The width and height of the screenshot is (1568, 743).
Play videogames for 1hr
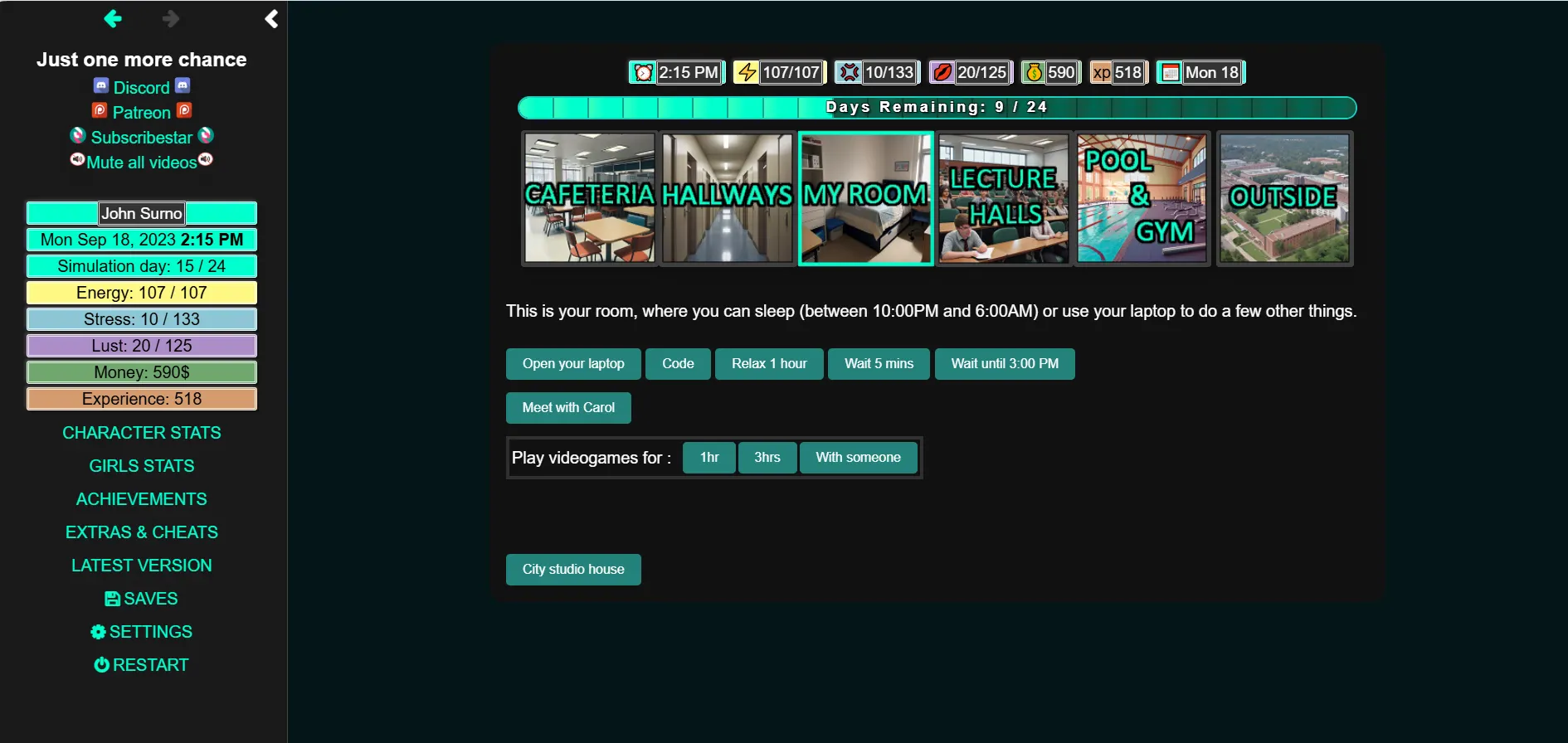[x=709, y=458]
